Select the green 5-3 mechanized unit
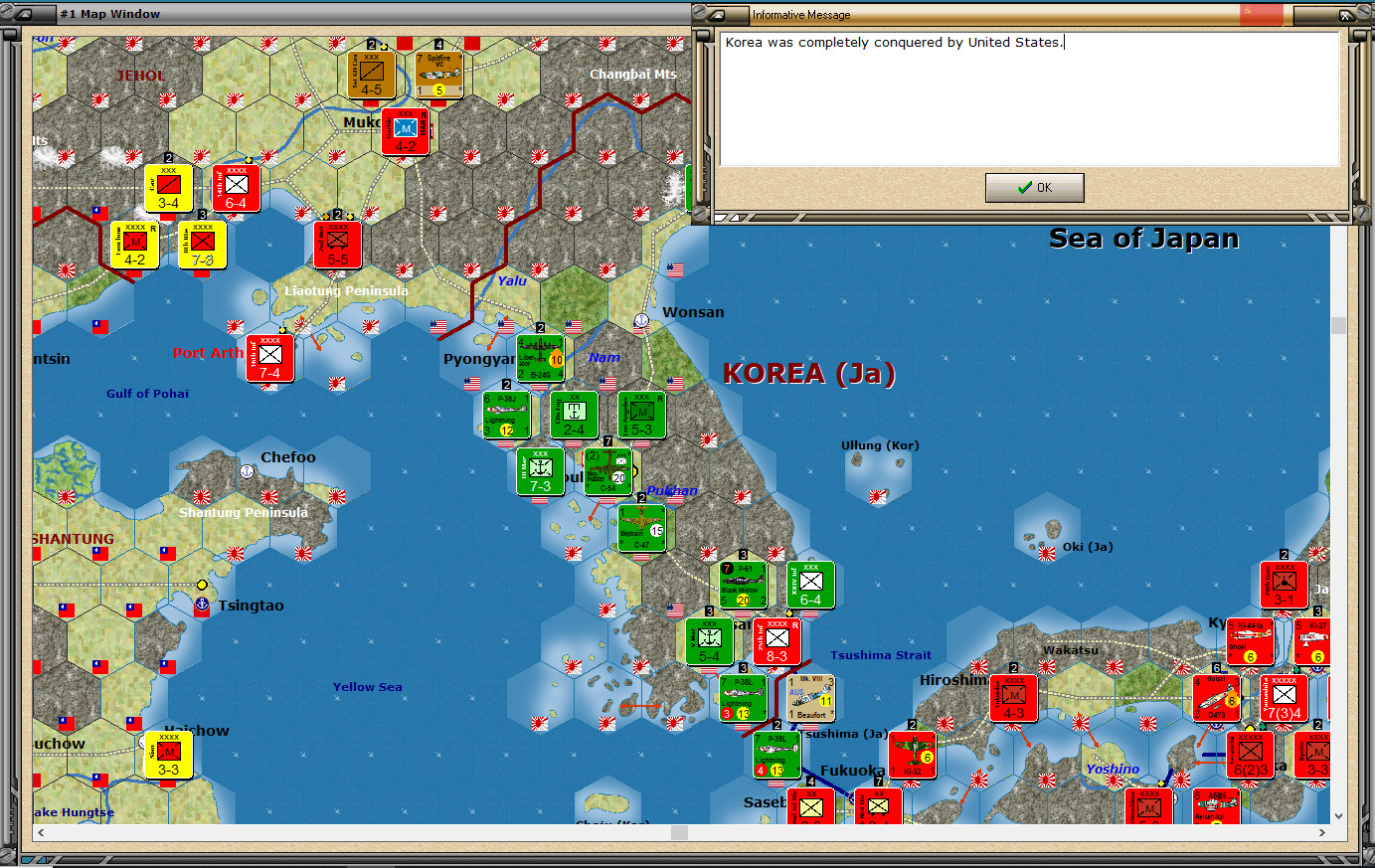Screen dimensions: 1375x868 [x=642, y=415]
